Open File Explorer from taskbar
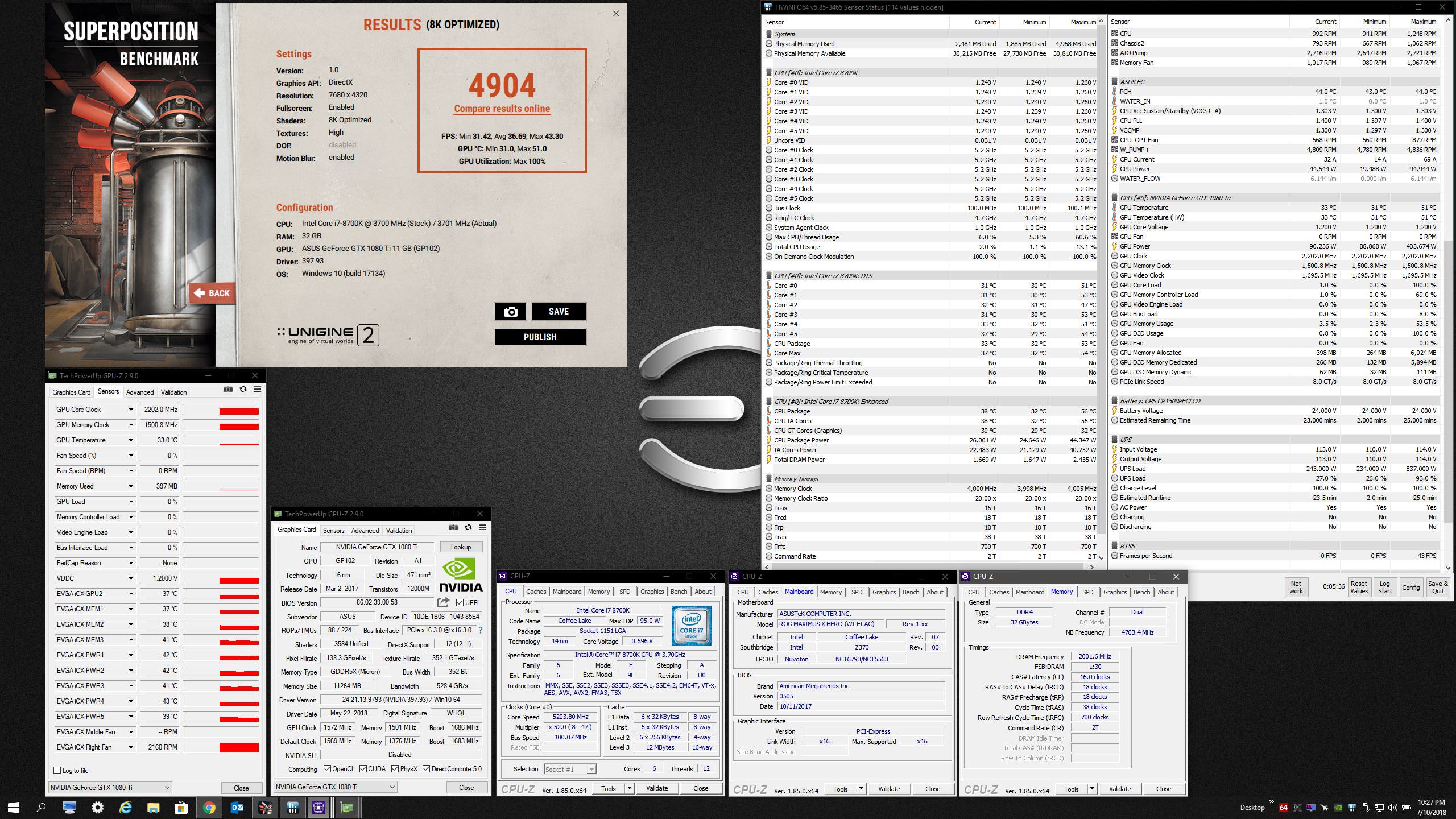The width and height of the screenshot is (1456, 819). [x=153, y=807]
